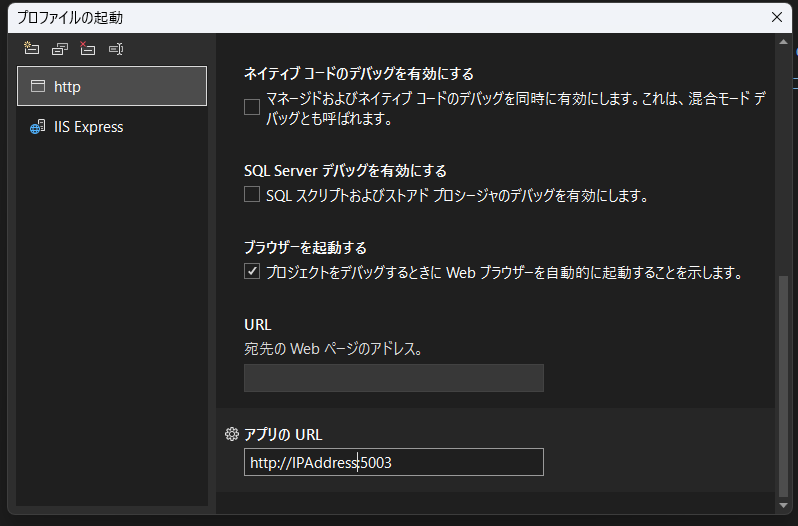The width and height of the screenshot is (798, 526).
Task: Select the http launch profile
Action: 112,86
